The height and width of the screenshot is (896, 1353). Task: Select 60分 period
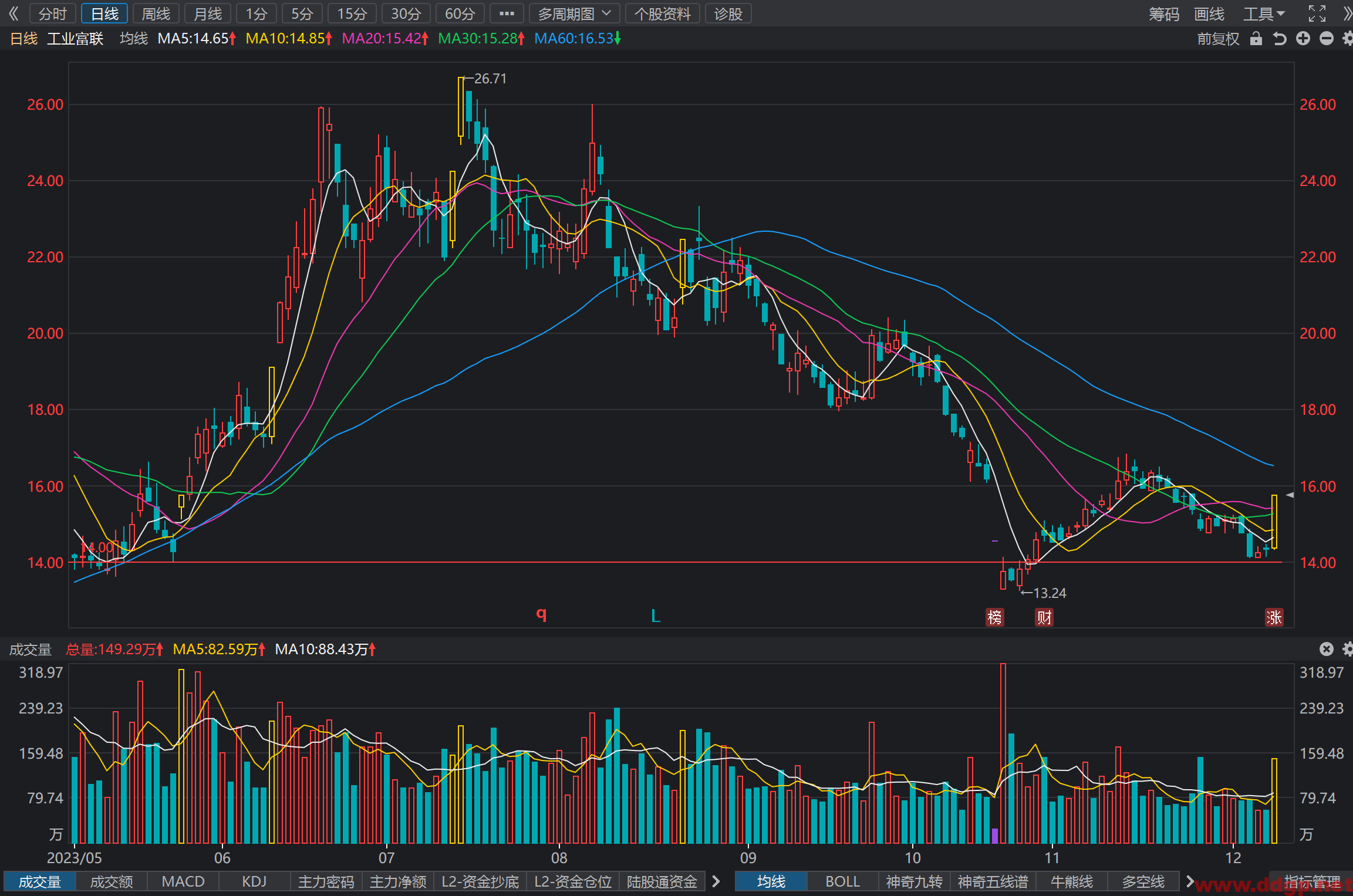tap(460, 13)
